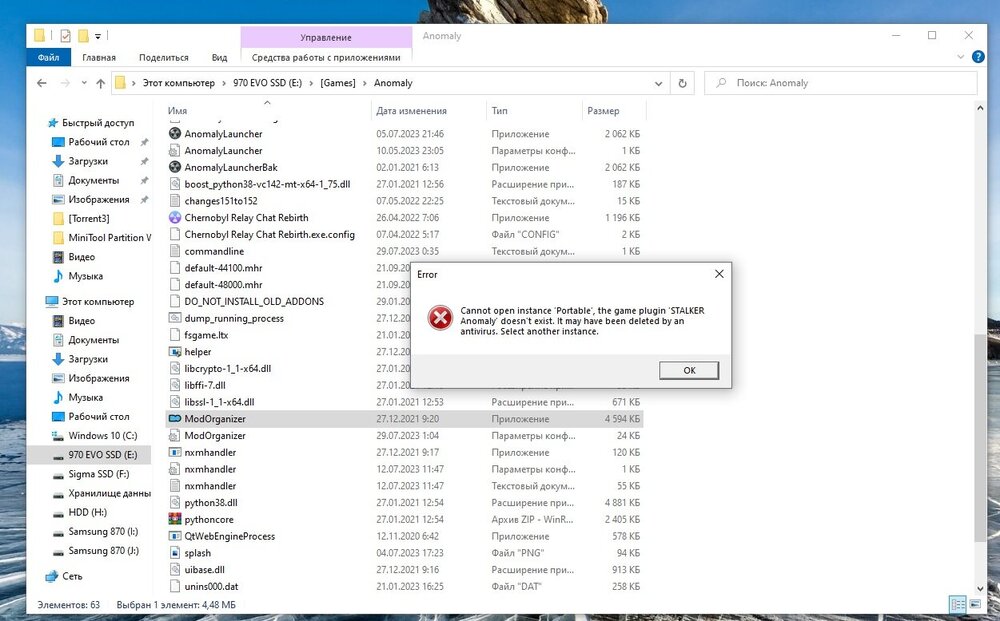Open the Explorer help icon
Screen dimensions: 1000x621
978,57
